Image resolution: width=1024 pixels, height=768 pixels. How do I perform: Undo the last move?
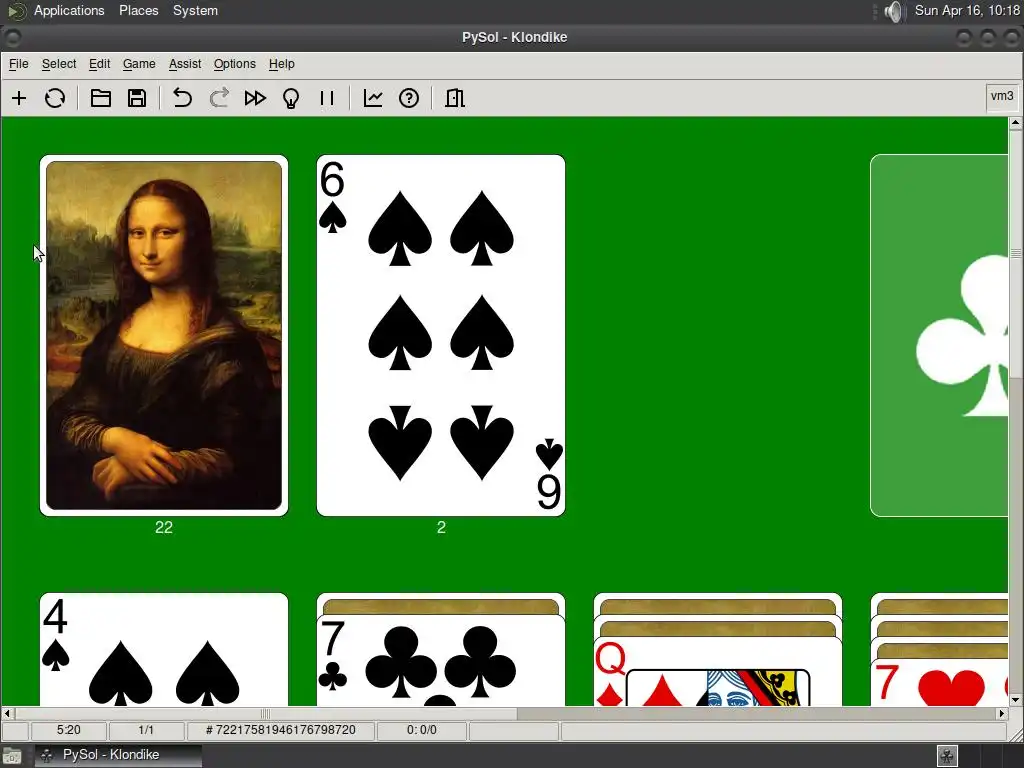pos(182,98)
